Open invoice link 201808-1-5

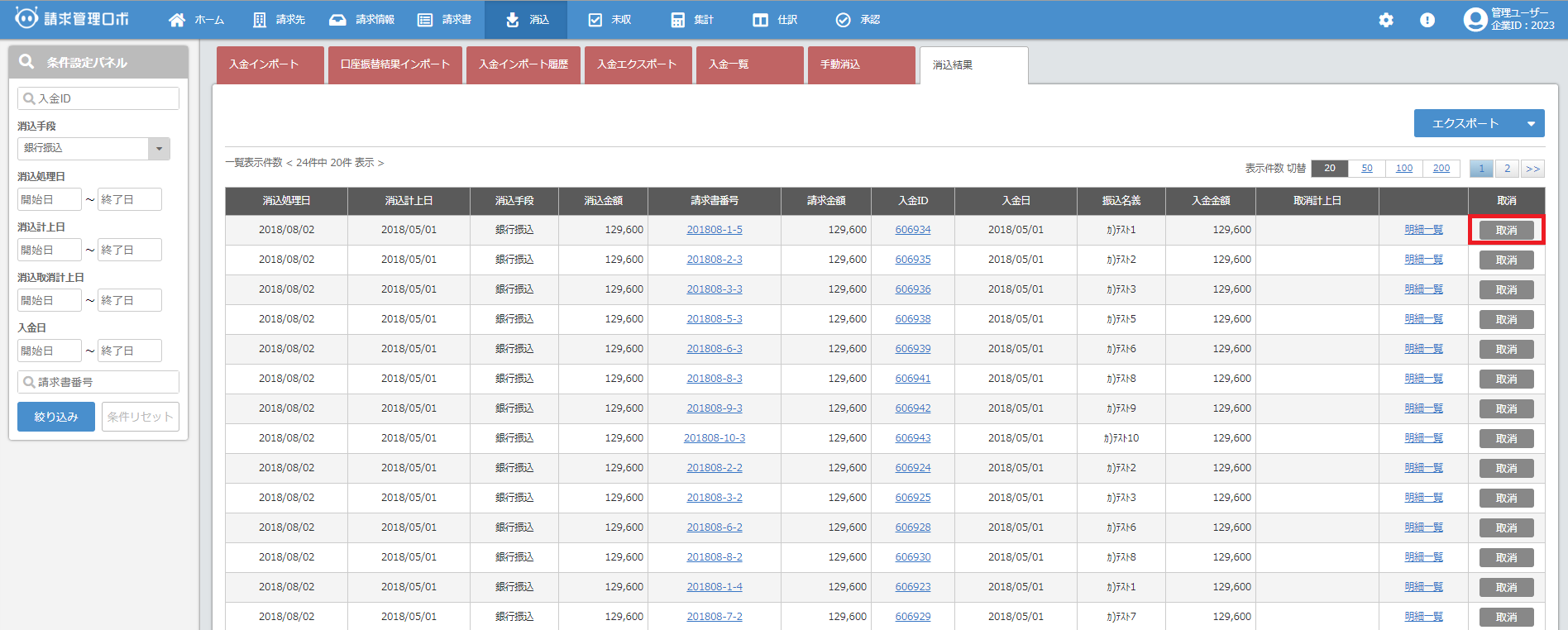tap(714, 230)
